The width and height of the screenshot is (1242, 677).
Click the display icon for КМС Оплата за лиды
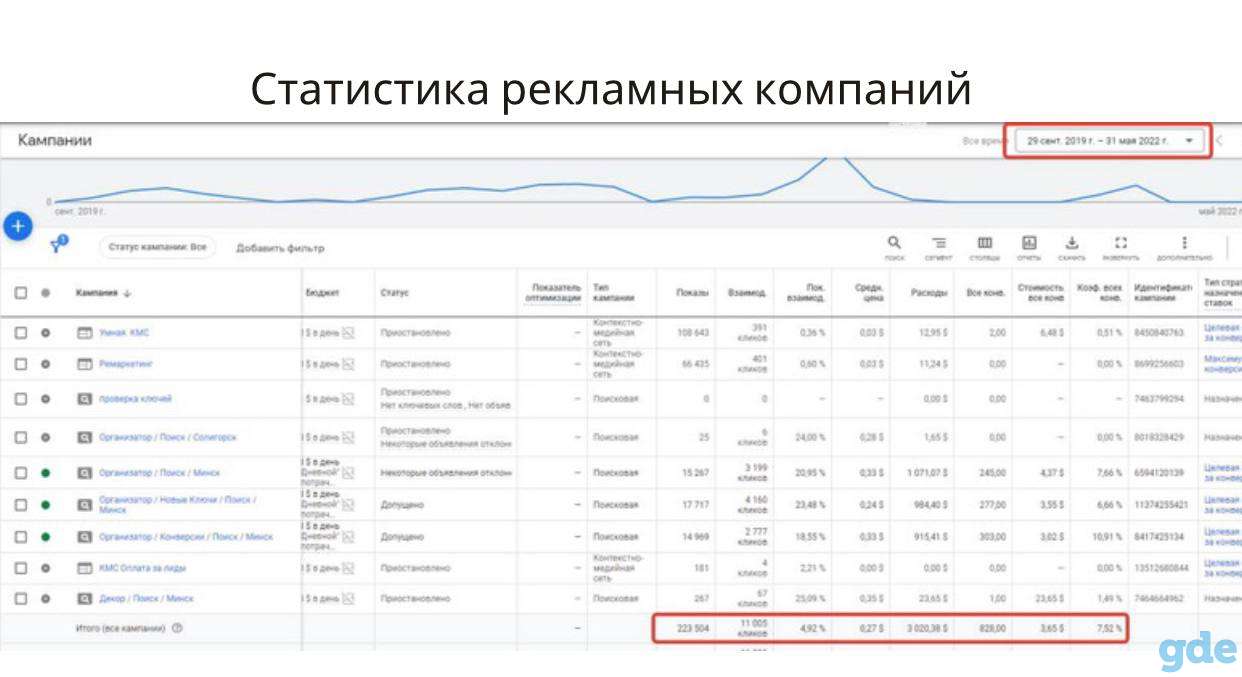click(x=85, y=568)
